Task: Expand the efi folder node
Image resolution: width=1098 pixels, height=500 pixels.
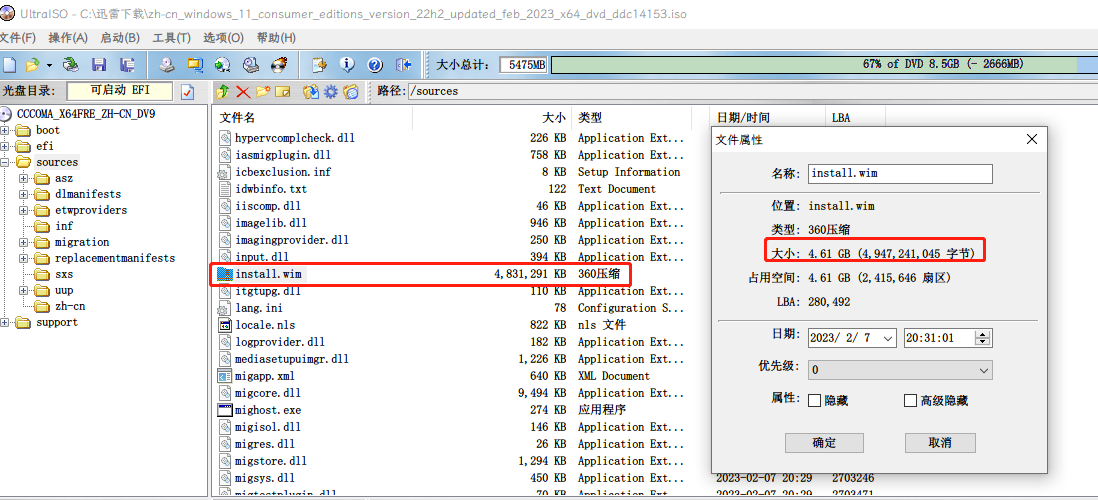Action: coord(5,146)
